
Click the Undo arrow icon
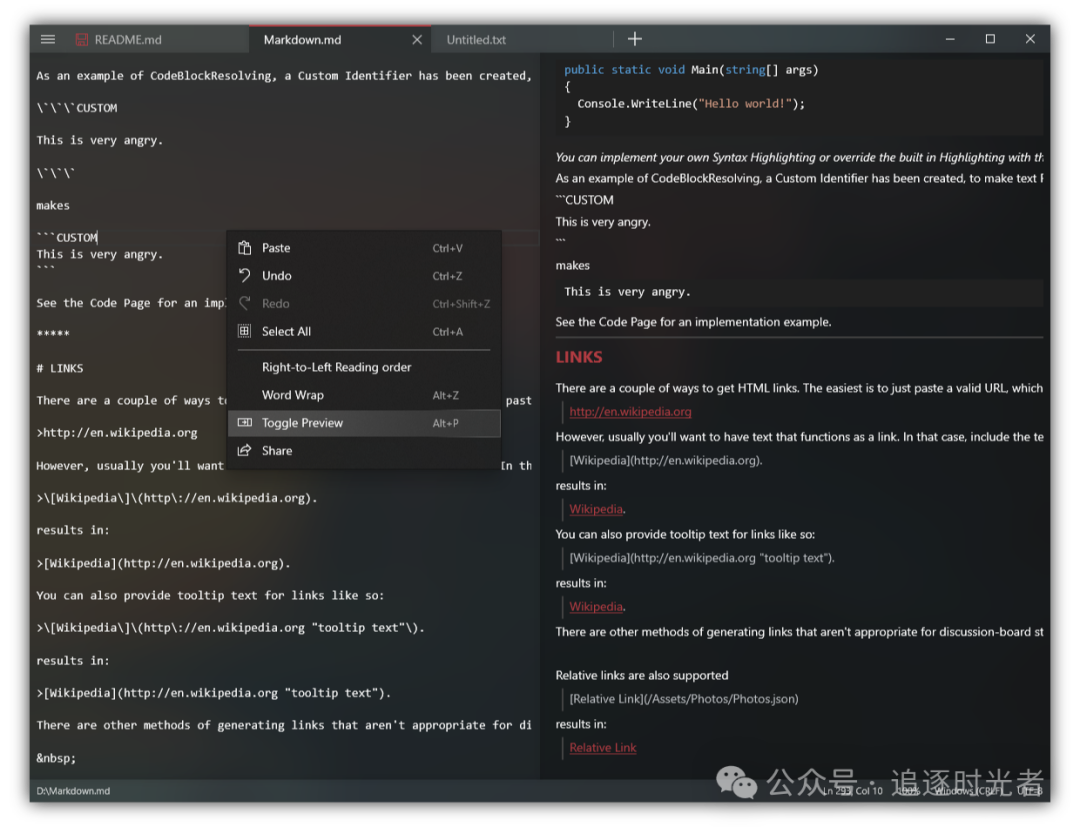(245, 275)
